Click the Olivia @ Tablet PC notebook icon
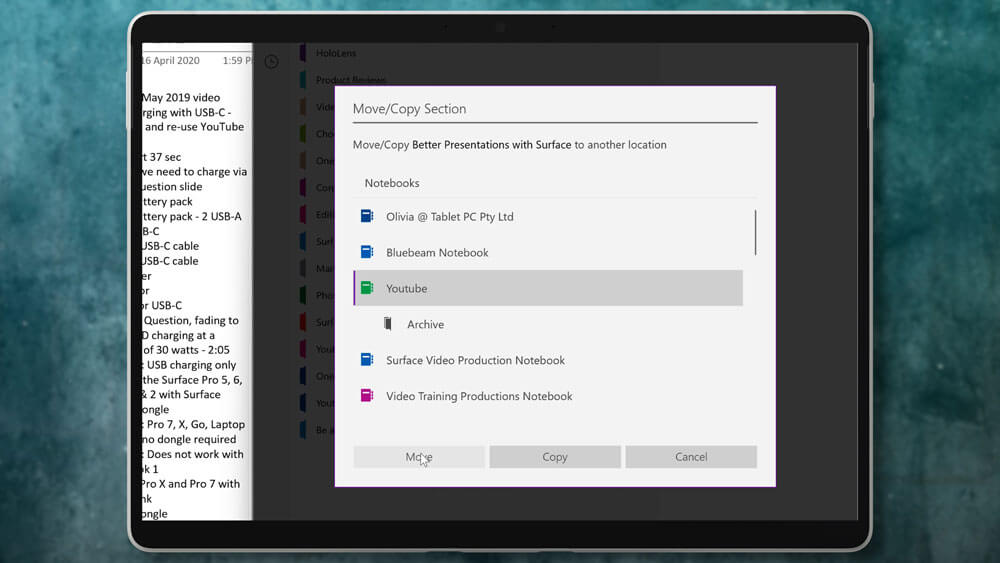The image size is (1000, 563). [x=367, y=216]
